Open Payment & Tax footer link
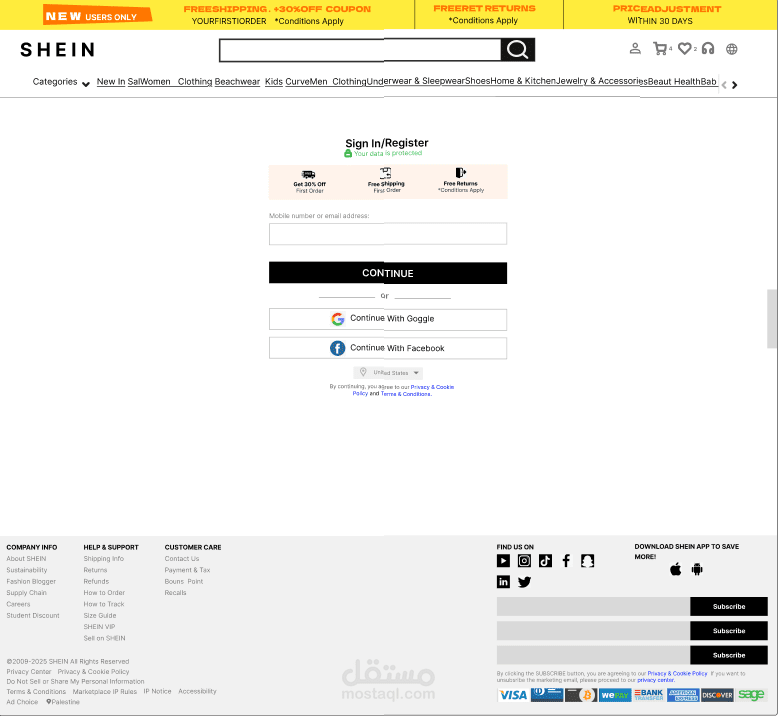778x716 pixels. [188, 570]
